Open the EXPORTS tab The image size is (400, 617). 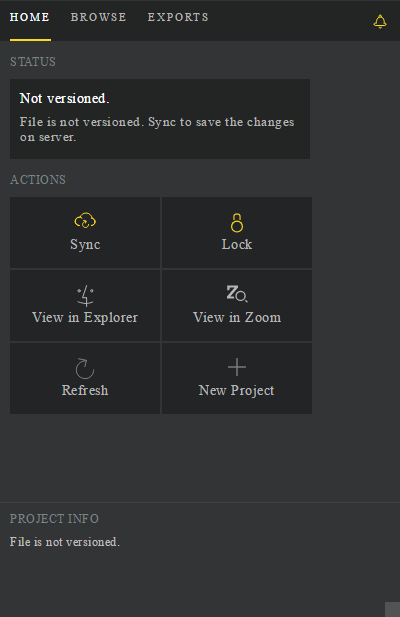tap(178, 17)
